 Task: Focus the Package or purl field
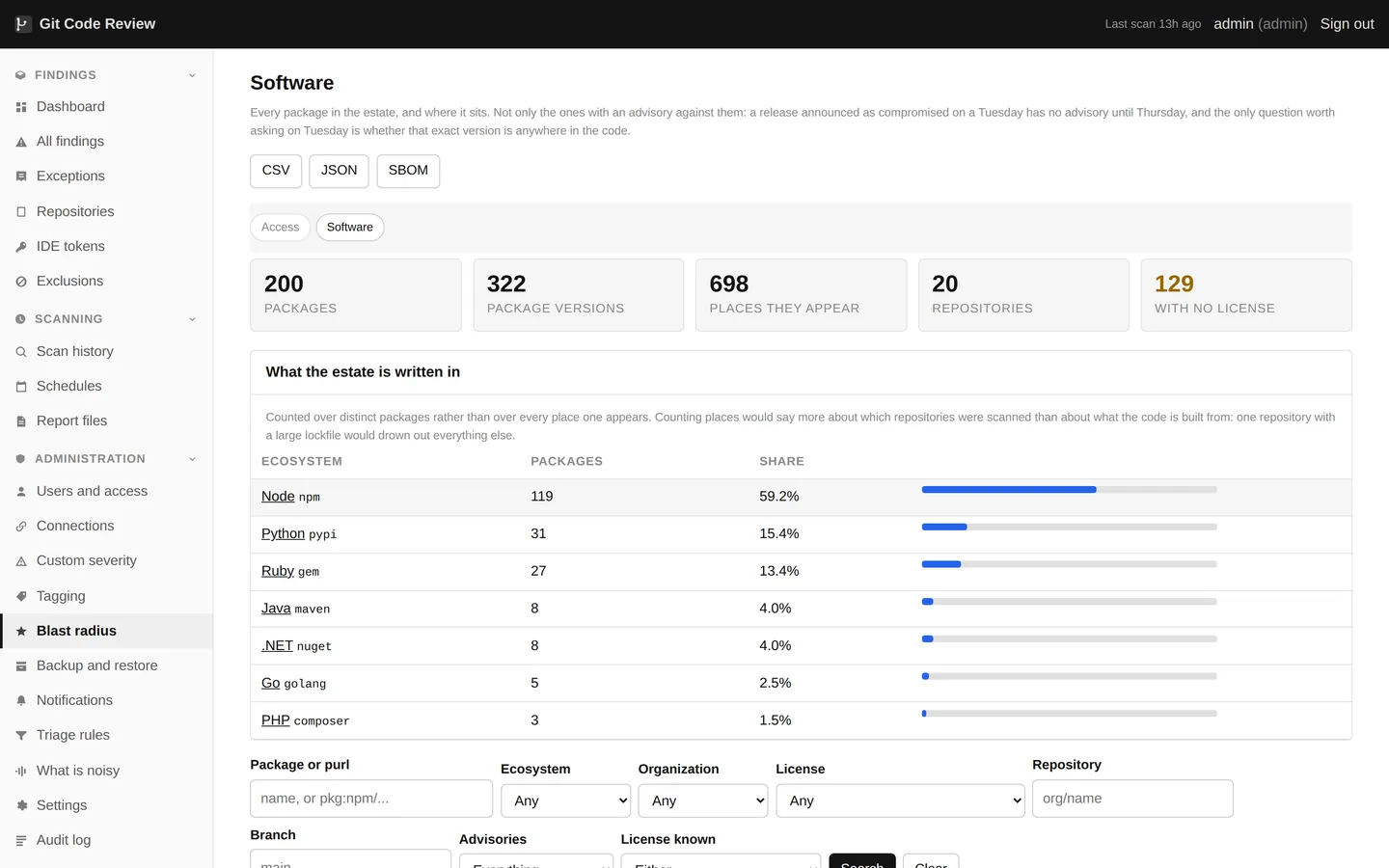coord(371,799)
